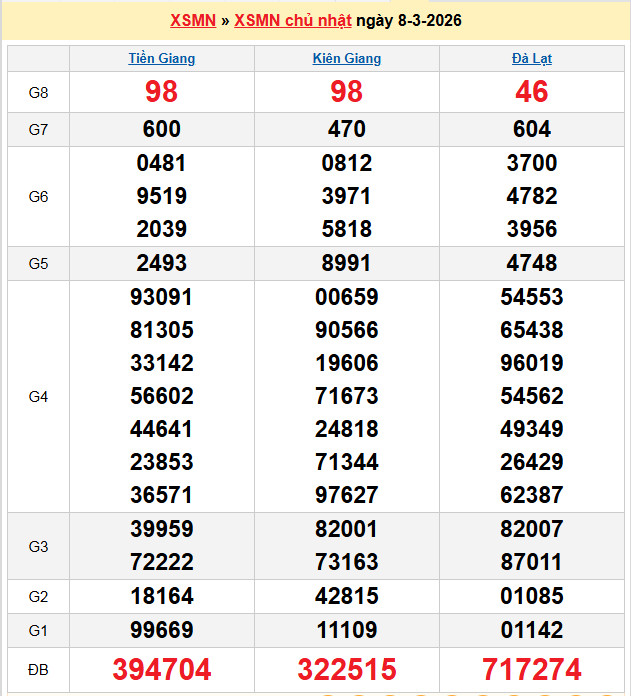631x696 pixels.
Task: Click Đà Lạt special prize number 717274
Action: tap(532, 669)
